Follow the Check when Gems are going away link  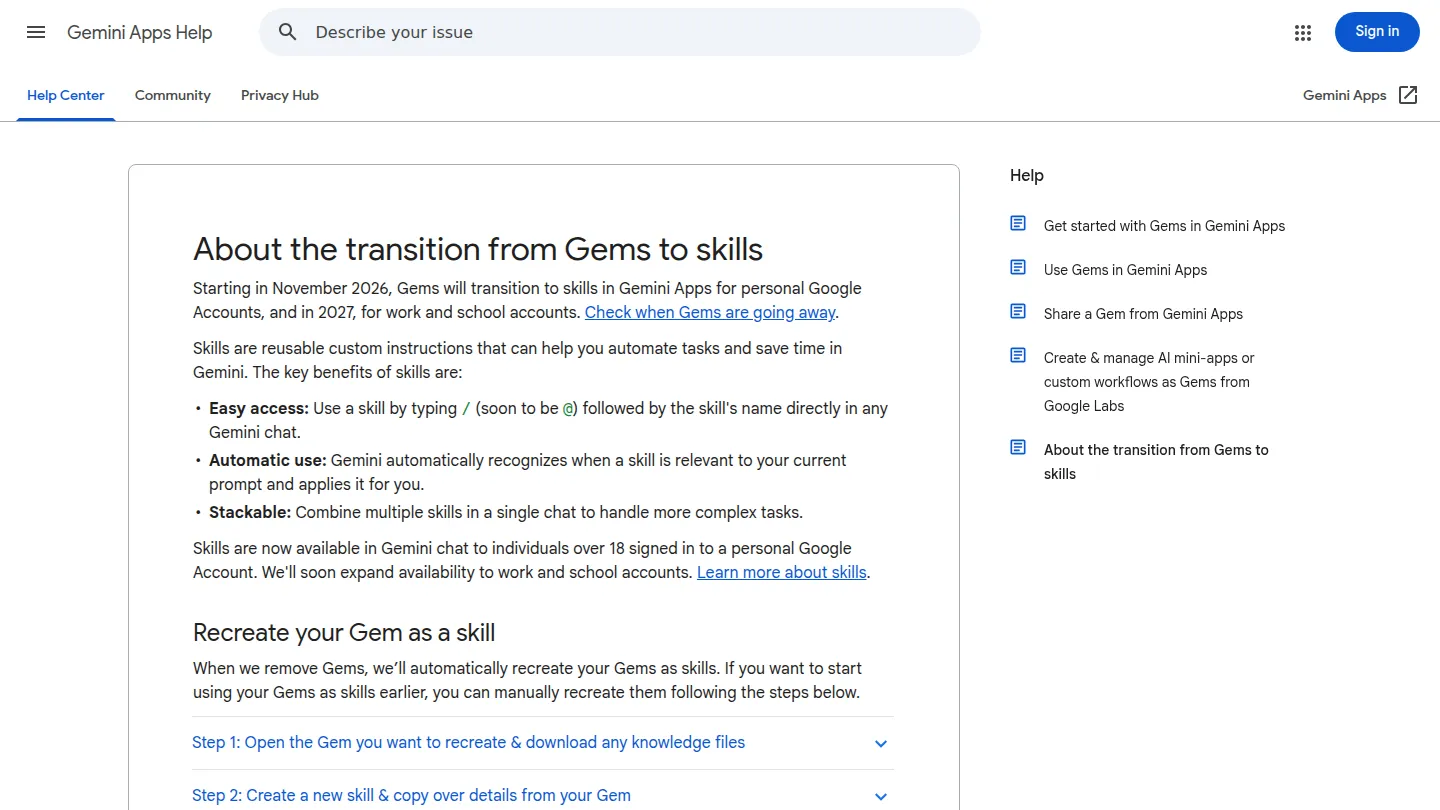pos(710,312)
